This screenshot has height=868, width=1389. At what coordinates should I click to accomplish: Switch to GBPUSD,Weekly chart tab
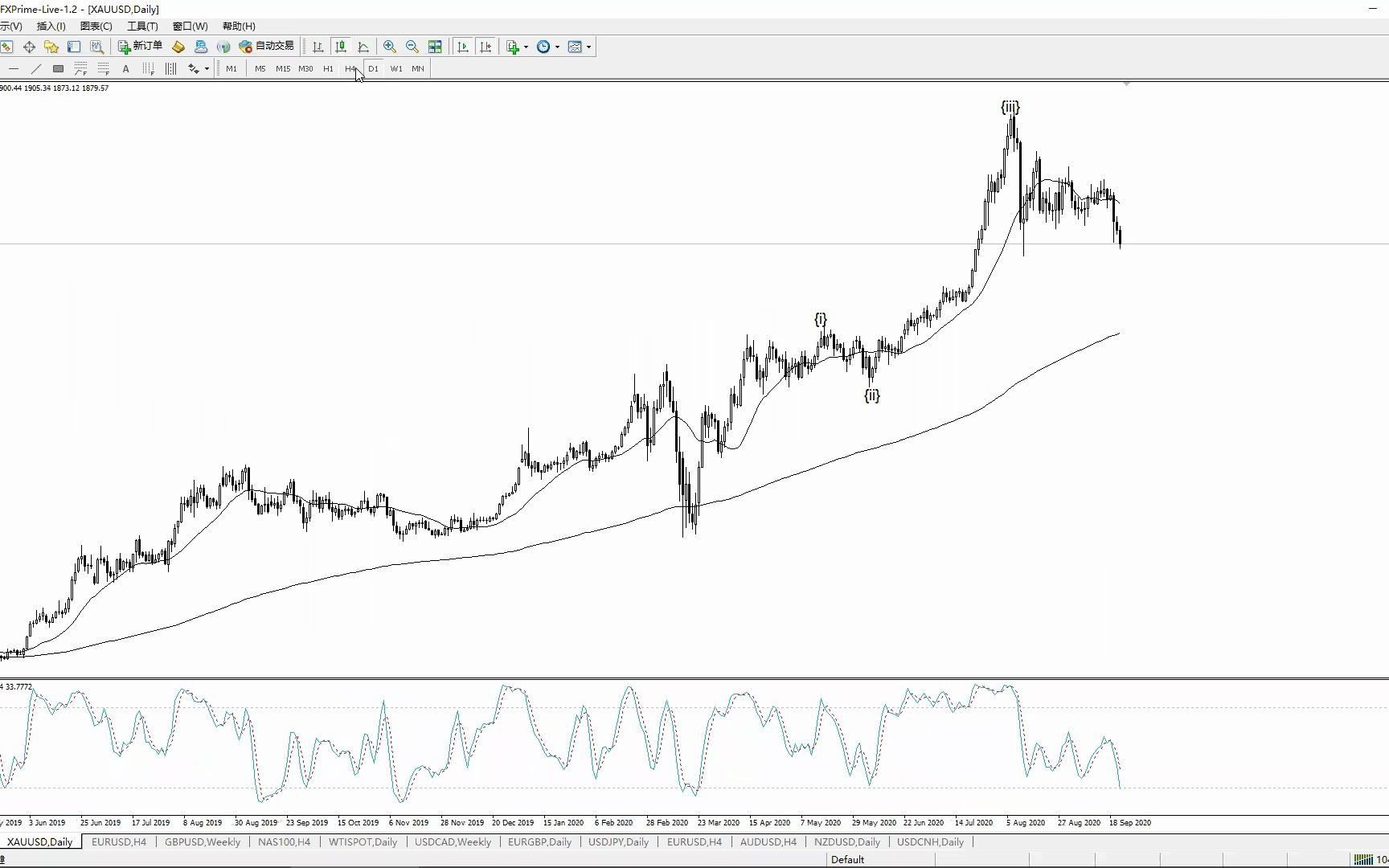203,841
